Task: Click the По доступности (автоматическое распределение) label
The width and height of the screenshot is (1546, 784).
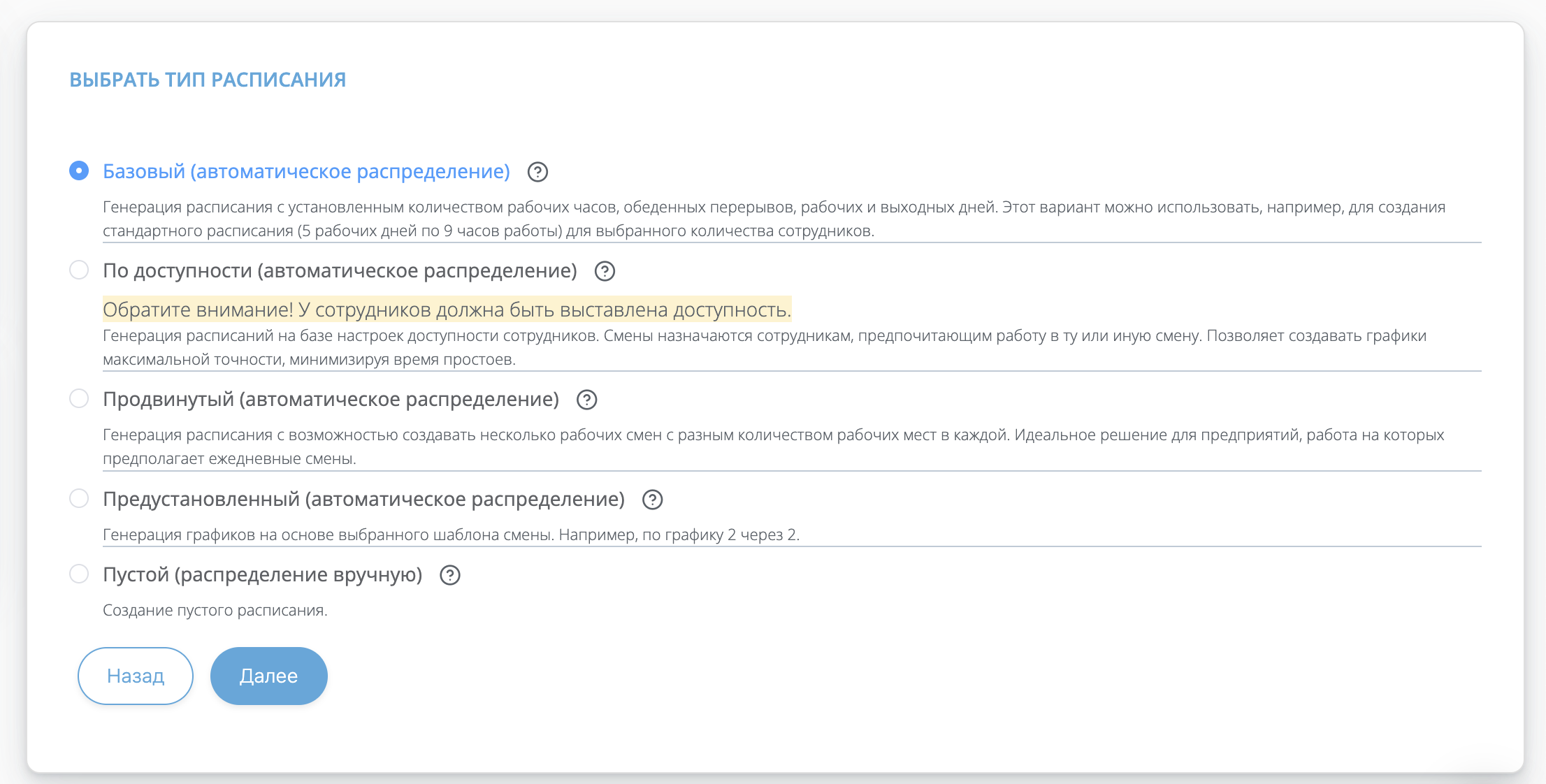Action: pyautogui.click(x=340, y=270)
